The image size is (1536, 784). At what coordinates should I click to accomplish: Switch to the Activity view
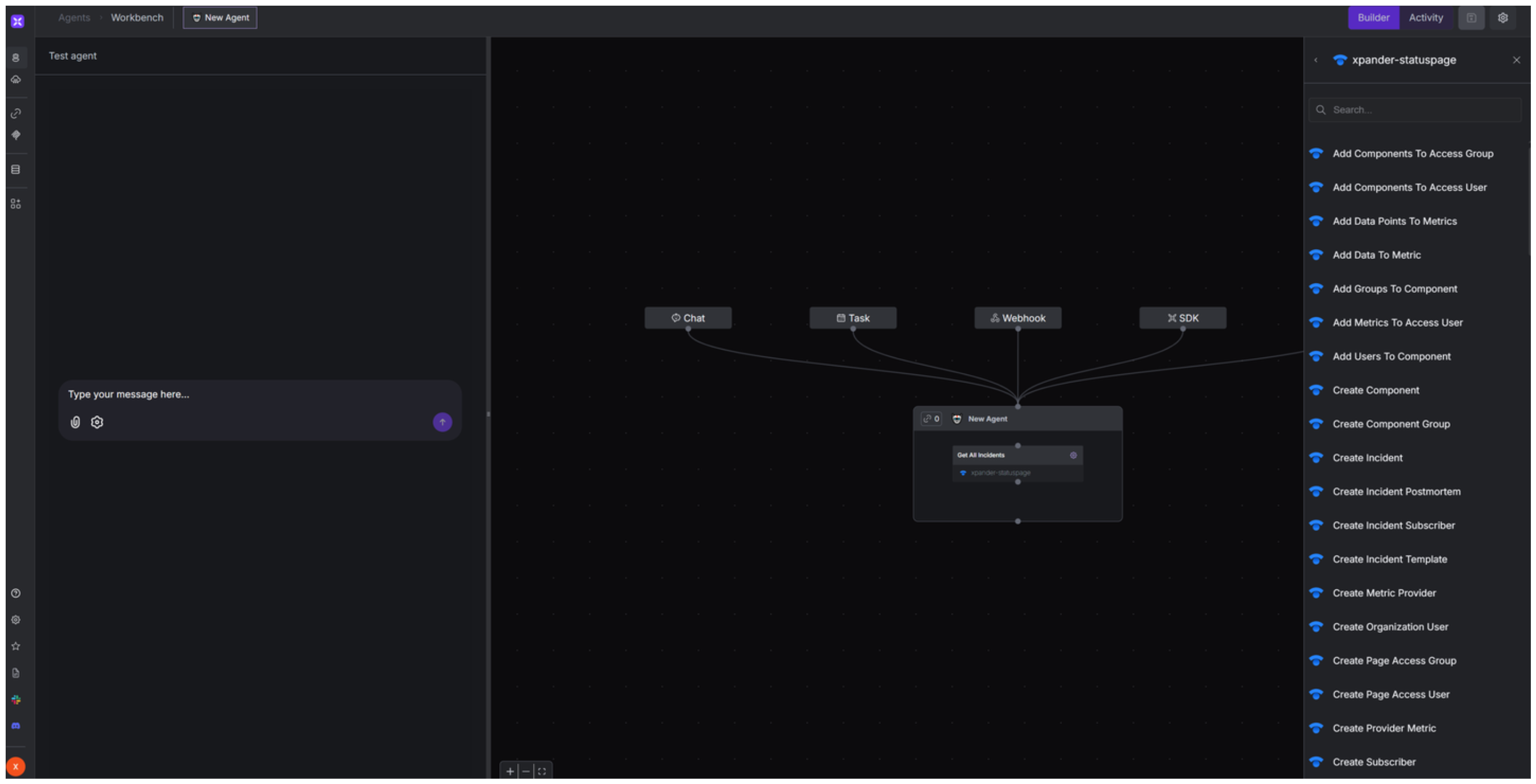pos(1425,18)
